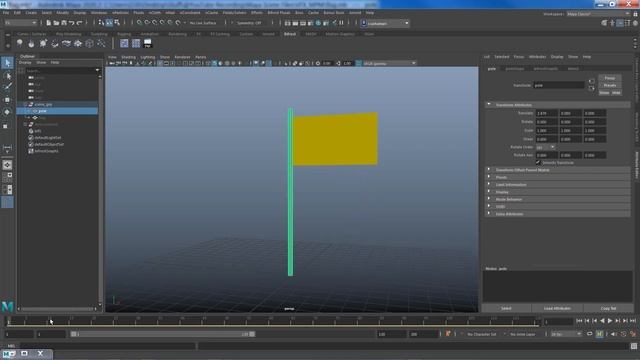Click the Load Attributes button
This screenshot has width=640, height=360.
click(557, 308)
